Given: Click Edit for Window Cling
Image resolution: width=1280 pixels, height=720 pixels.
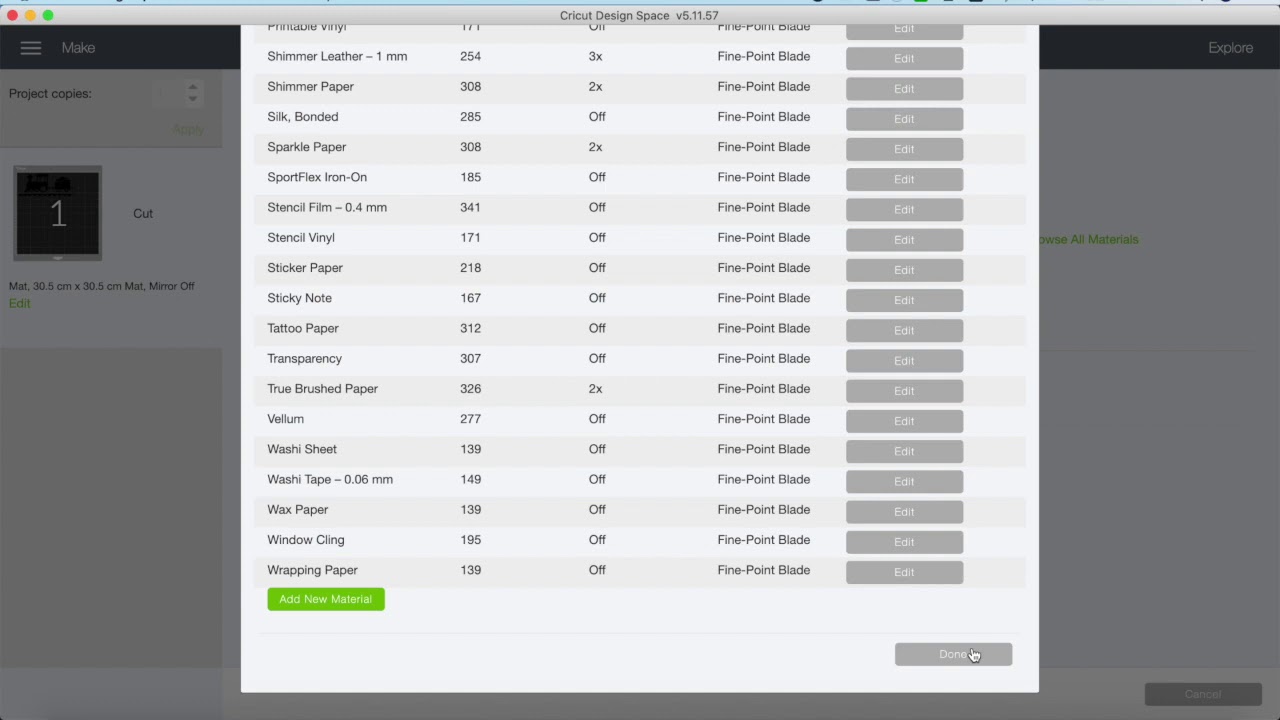Looking at the screenshot, I should click(904, 541).
